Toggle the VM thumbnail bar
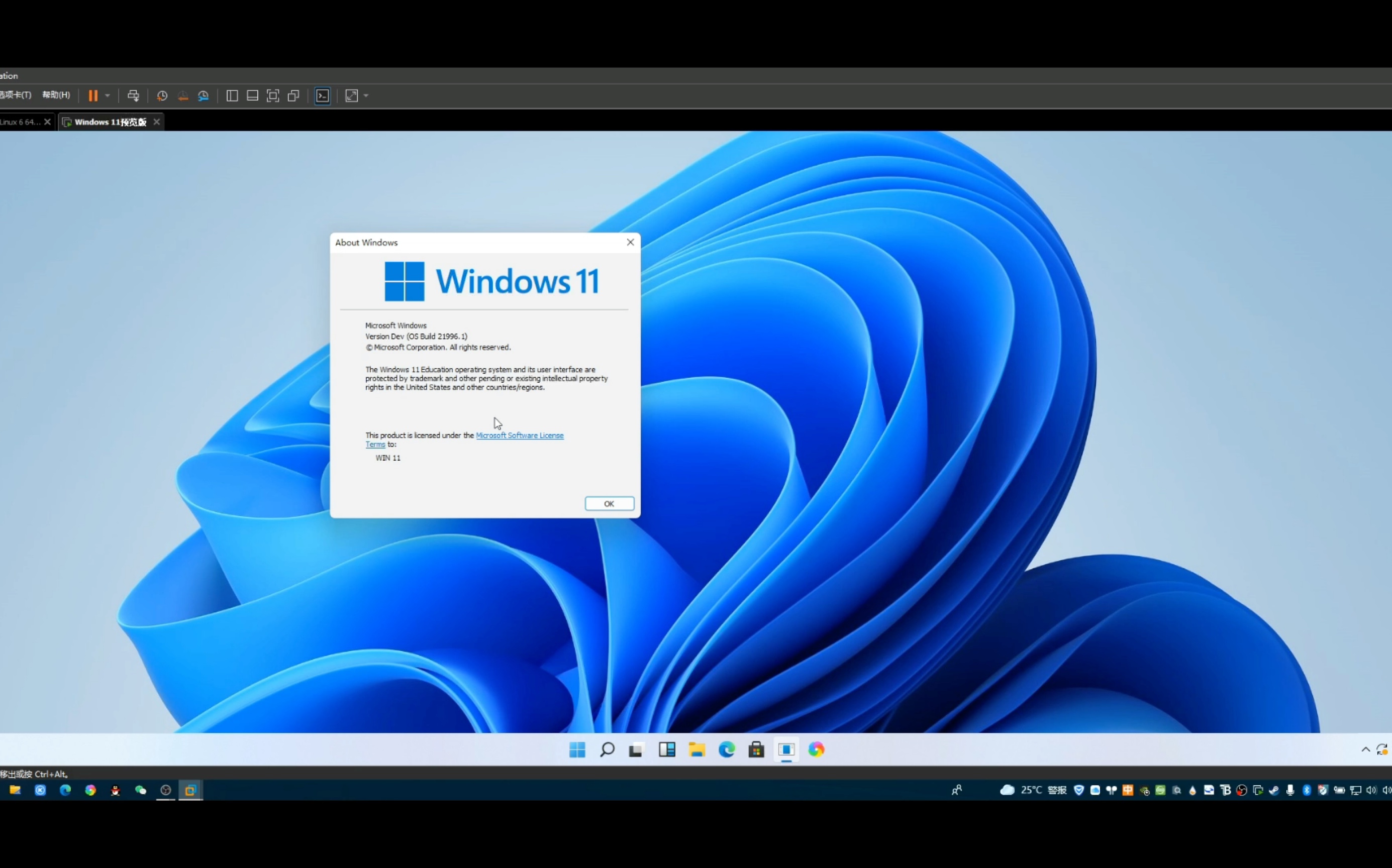 252,95
